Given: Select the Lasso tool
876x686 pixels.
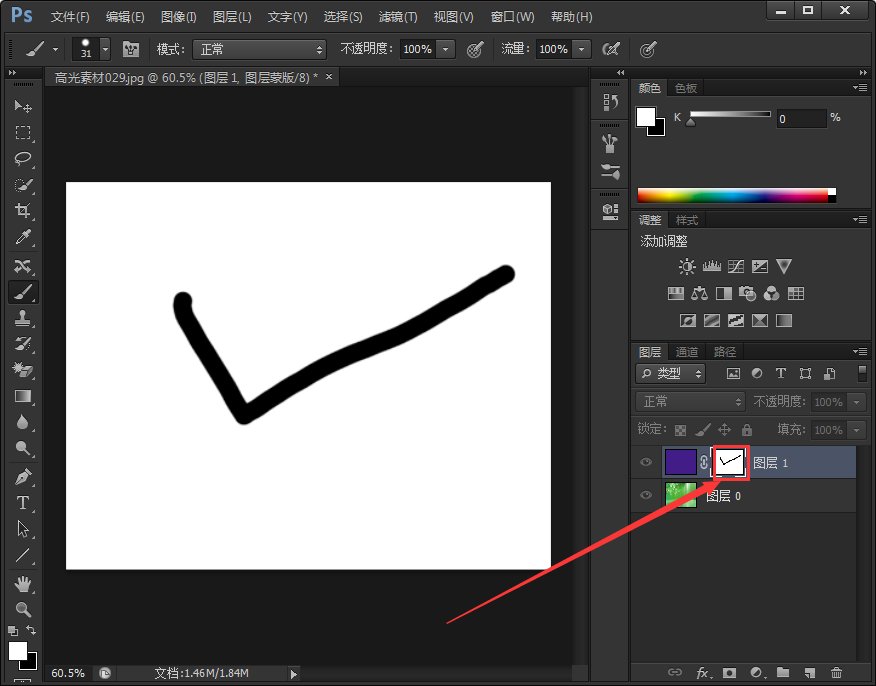Looking at the screenshot, I should [22, 159].
